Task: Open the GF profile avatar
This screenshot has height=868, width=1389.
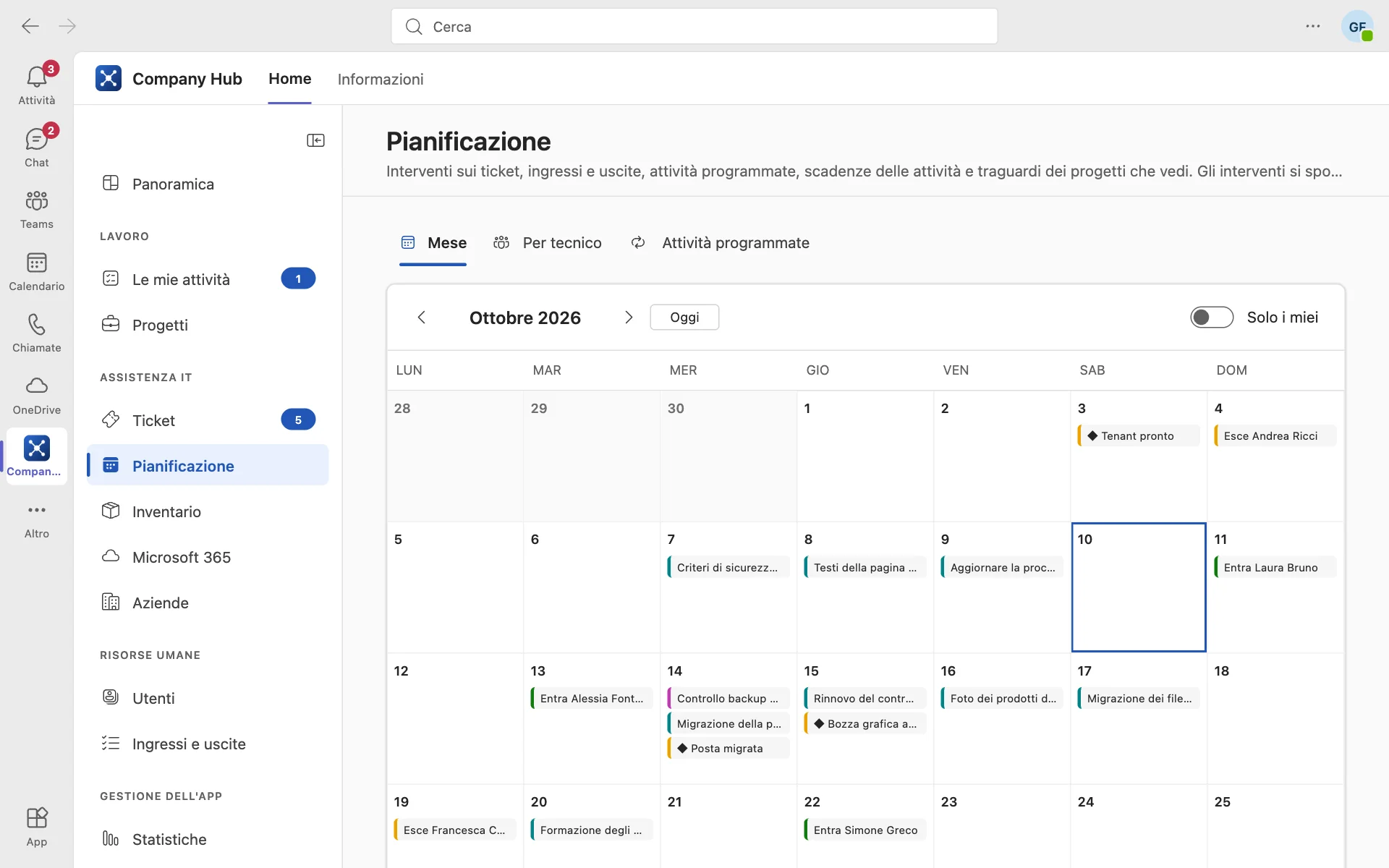Action: click(1357, 27)
